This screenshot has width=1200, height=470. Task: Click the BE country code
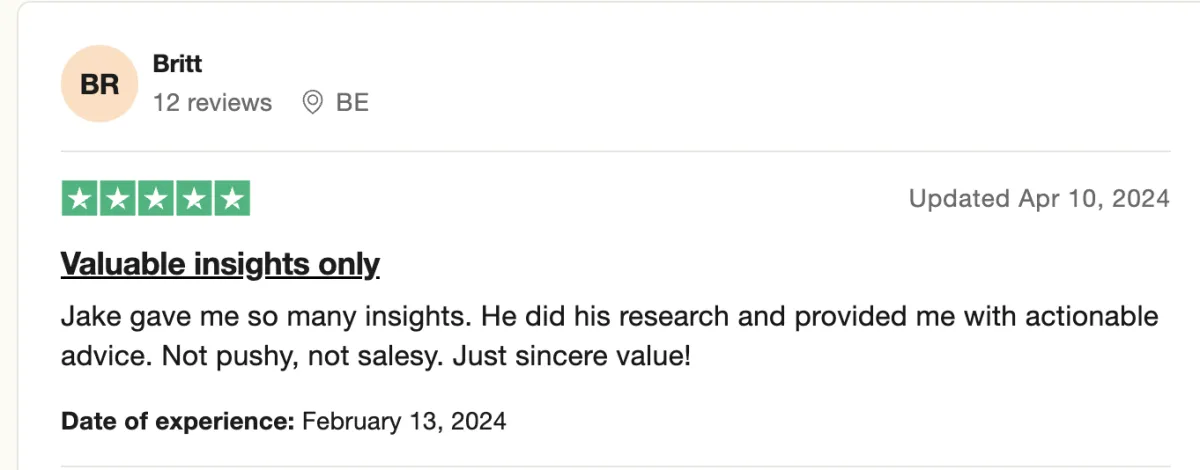pyautogui.click(x=352, y=103)
